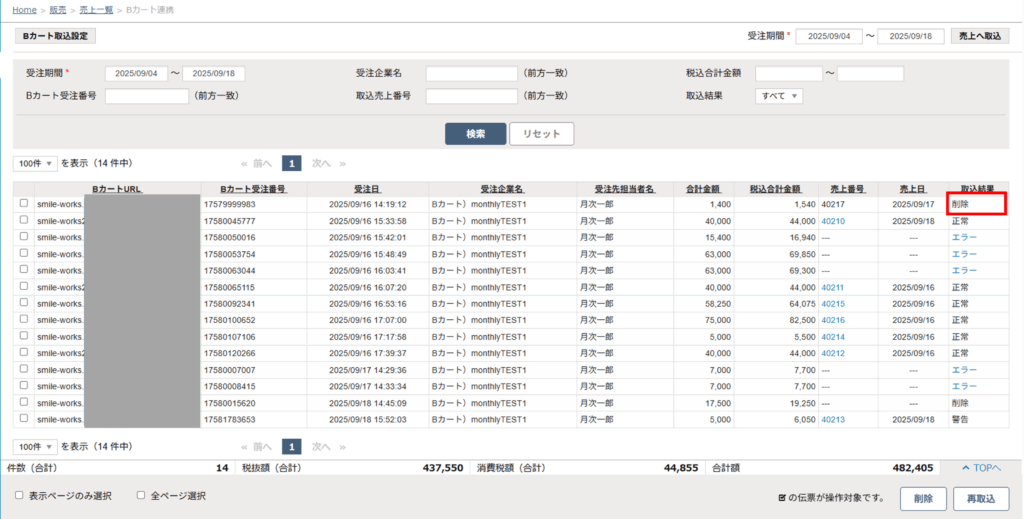The image size is (1024, 519).
Task: Click the Bカート受注番号 input field
Action: (147, 96)
